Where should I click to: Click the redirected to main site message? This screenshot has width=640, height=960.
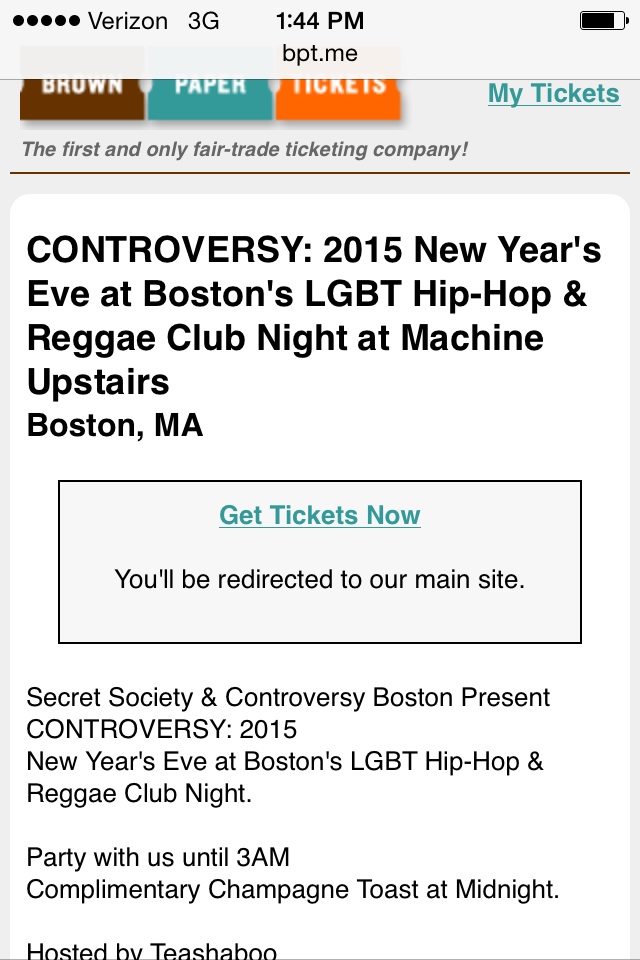320,579
